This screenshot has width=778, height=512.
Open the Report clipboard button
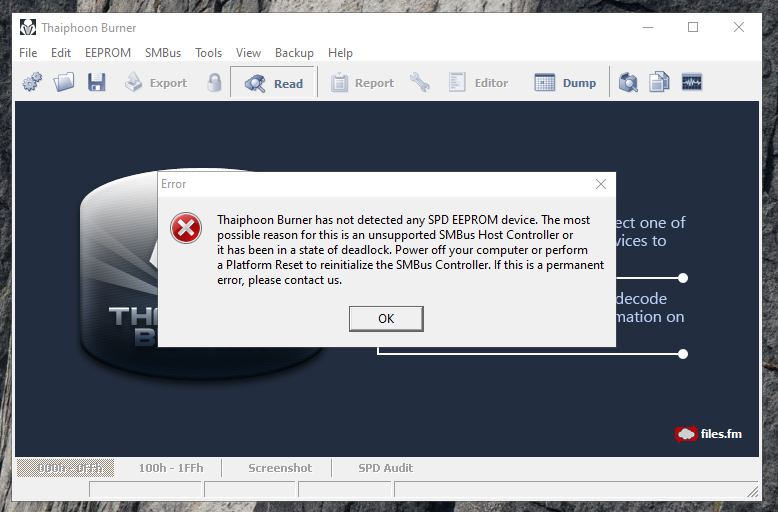point(362,83)
